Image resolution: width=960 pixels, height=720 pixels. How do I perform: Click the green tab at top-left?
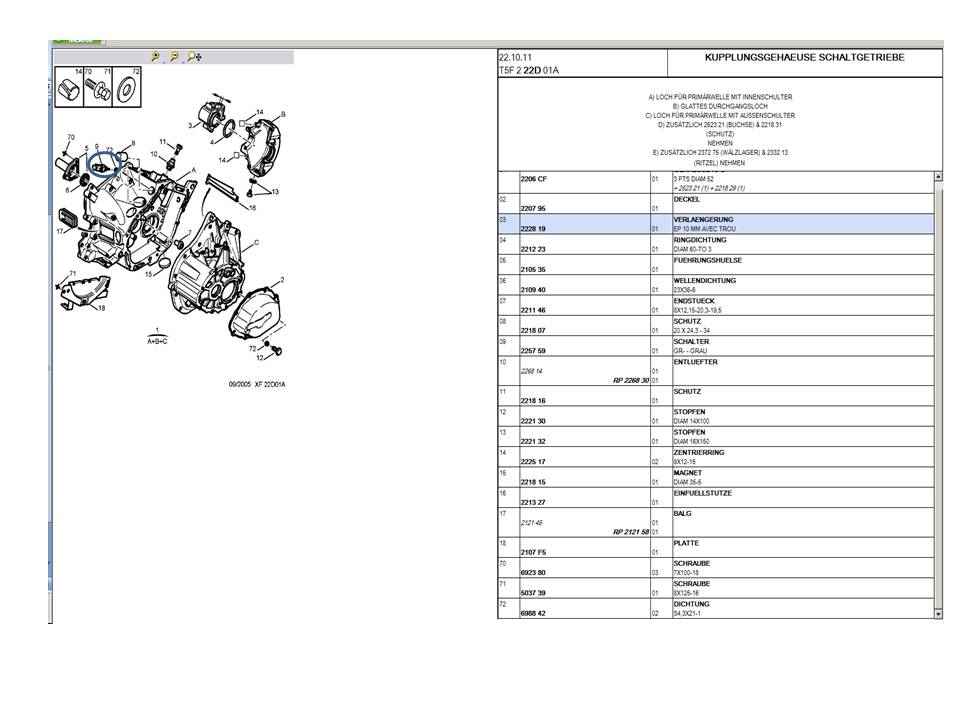[78, 41]
